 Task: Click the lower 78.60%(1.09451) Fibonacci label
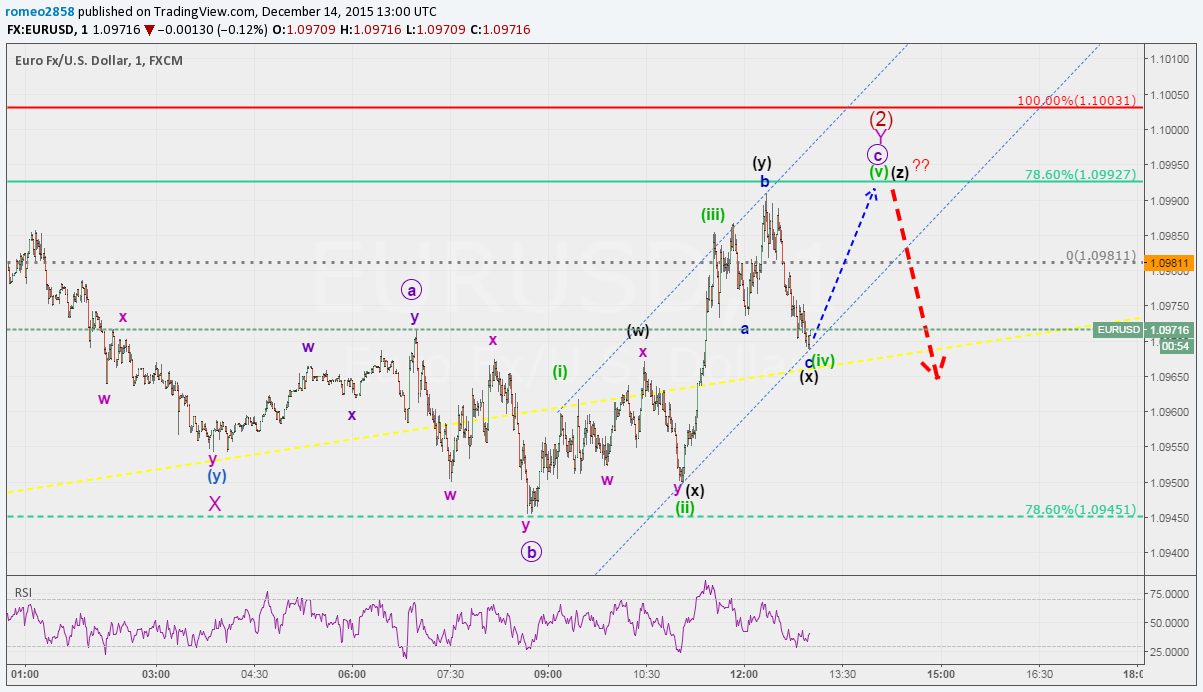coord(1080,509)
